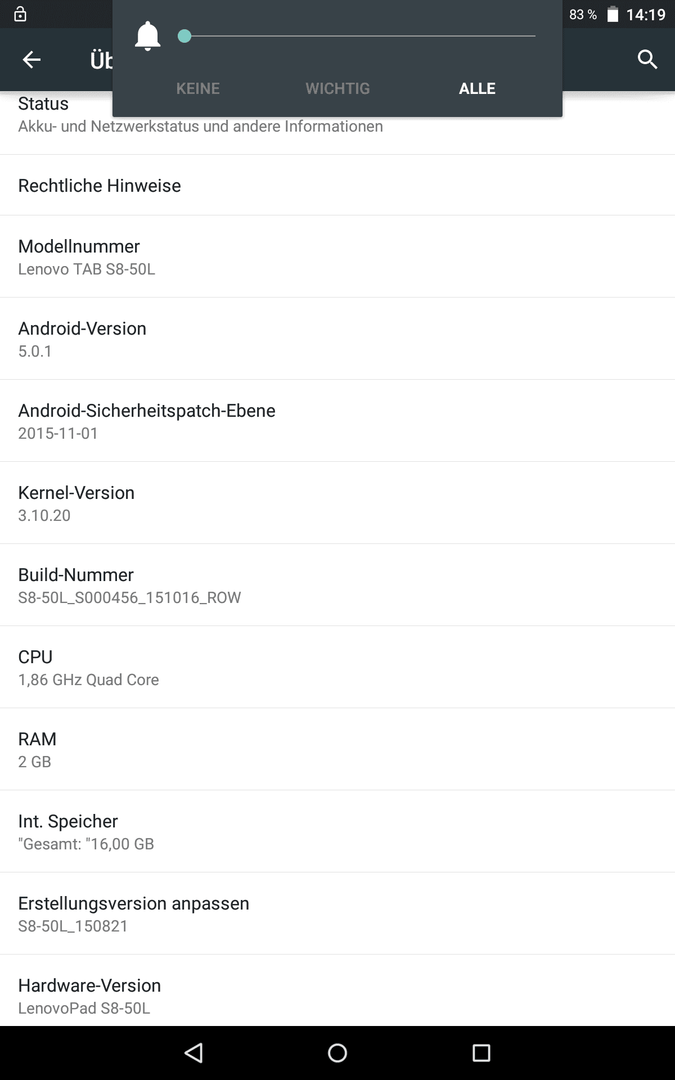Select KEINE interruptions mode
This screenshot has width=675, height=1080.
[x=198, y=88]
